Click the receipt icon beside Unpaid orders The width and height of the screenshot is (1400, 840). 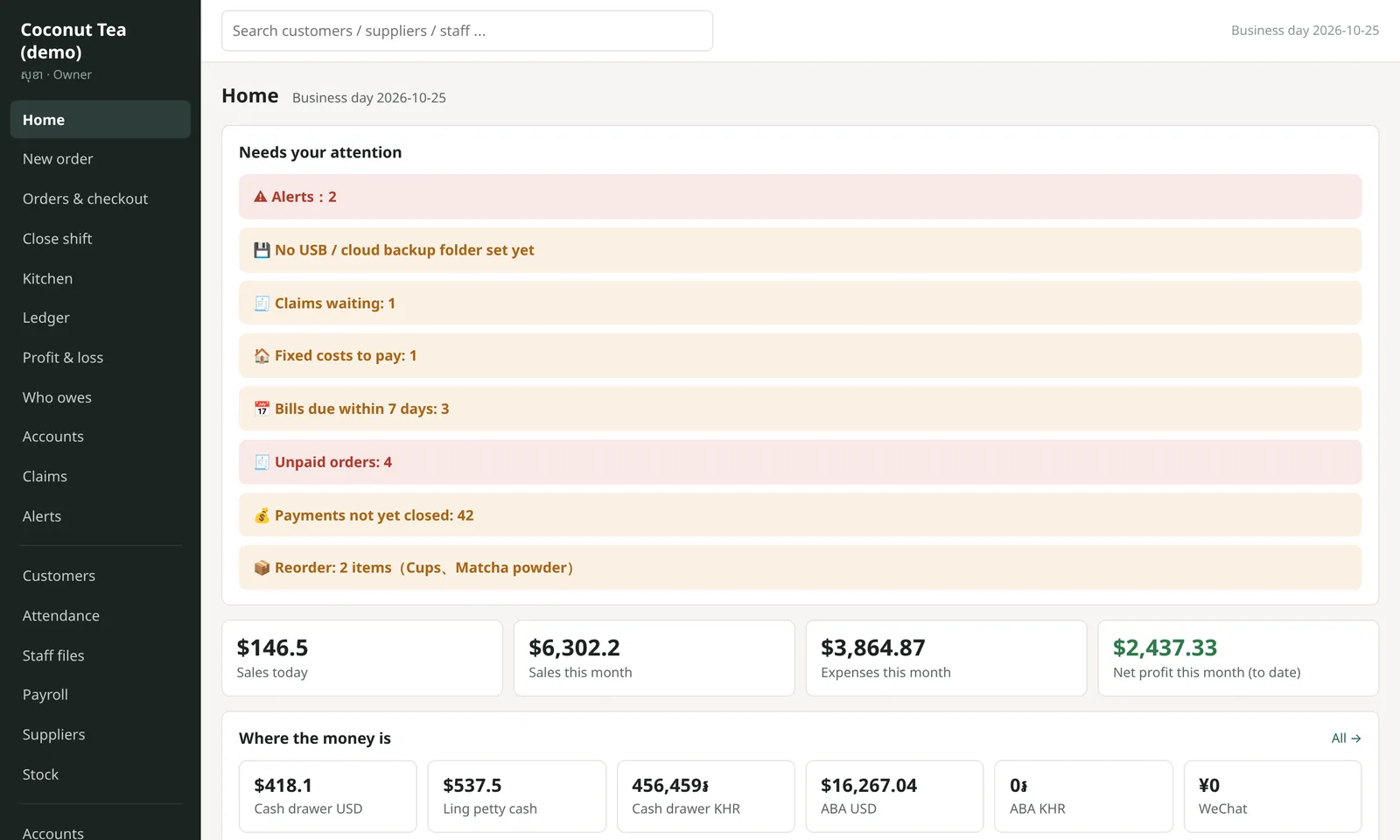[262, 462]
